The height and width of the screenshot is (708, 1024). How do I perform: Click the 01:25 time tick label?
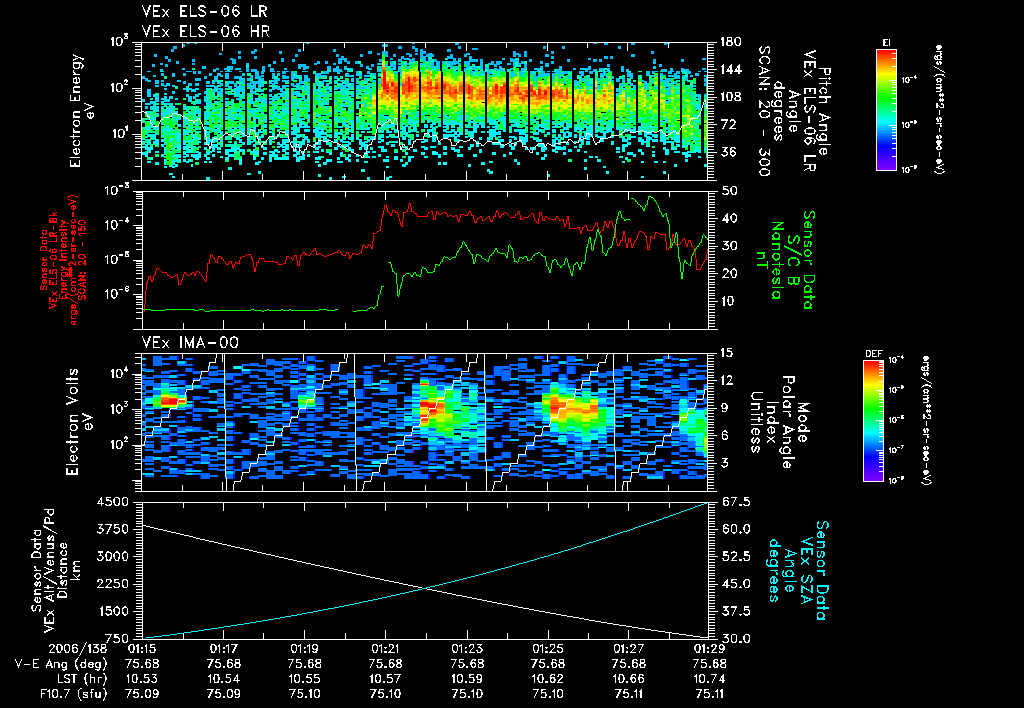547,649
